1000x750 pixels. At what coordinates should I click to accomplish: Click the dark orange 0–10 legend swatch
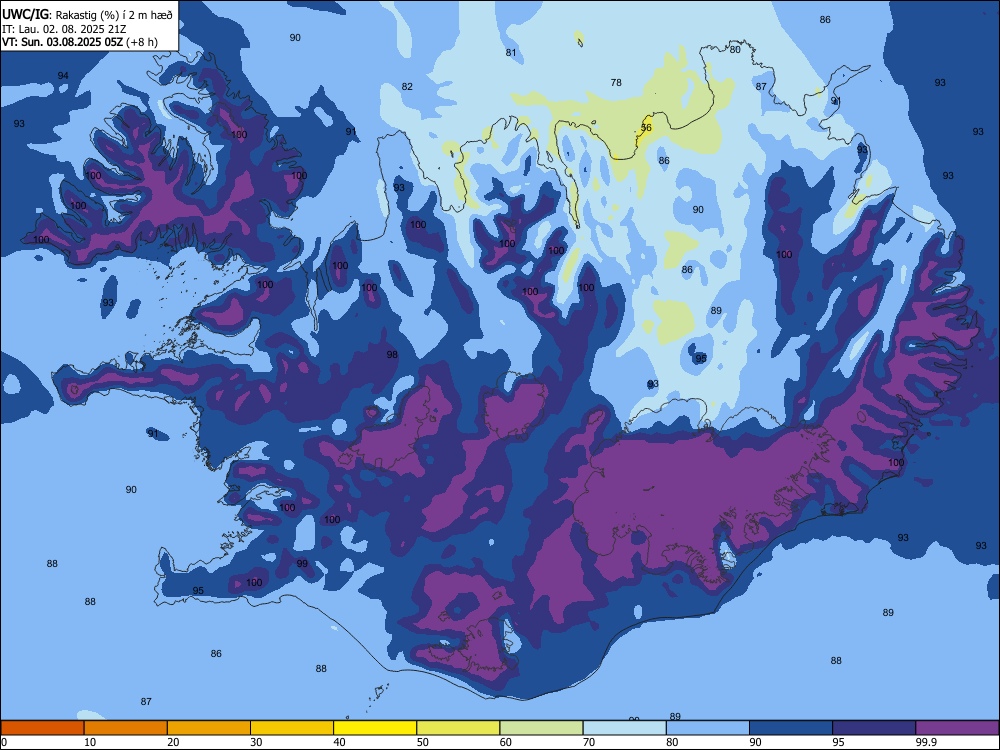coord(42,728)
